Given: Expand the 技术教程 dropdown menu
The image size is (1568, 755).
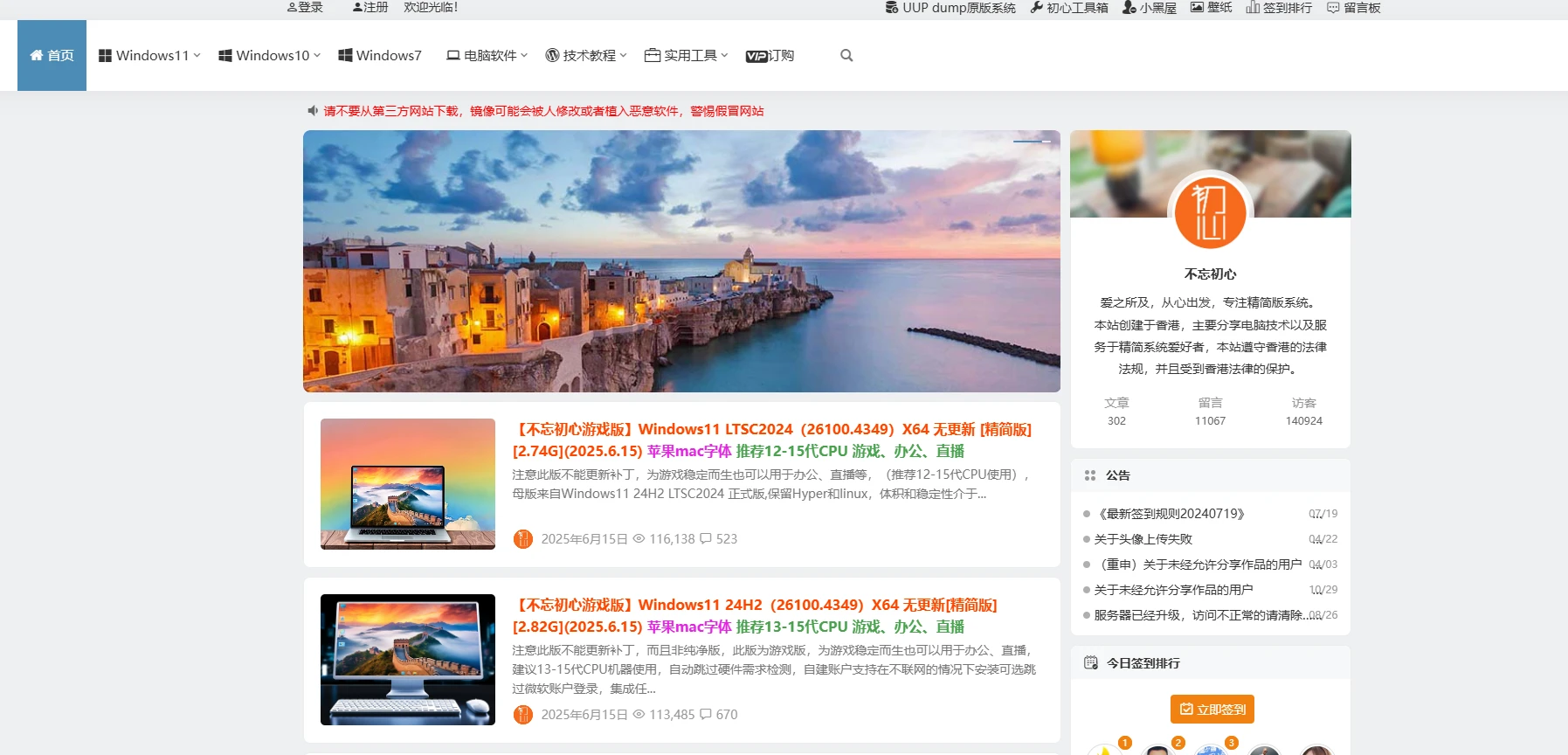Looking at the screenshot, I should [586, 55].
